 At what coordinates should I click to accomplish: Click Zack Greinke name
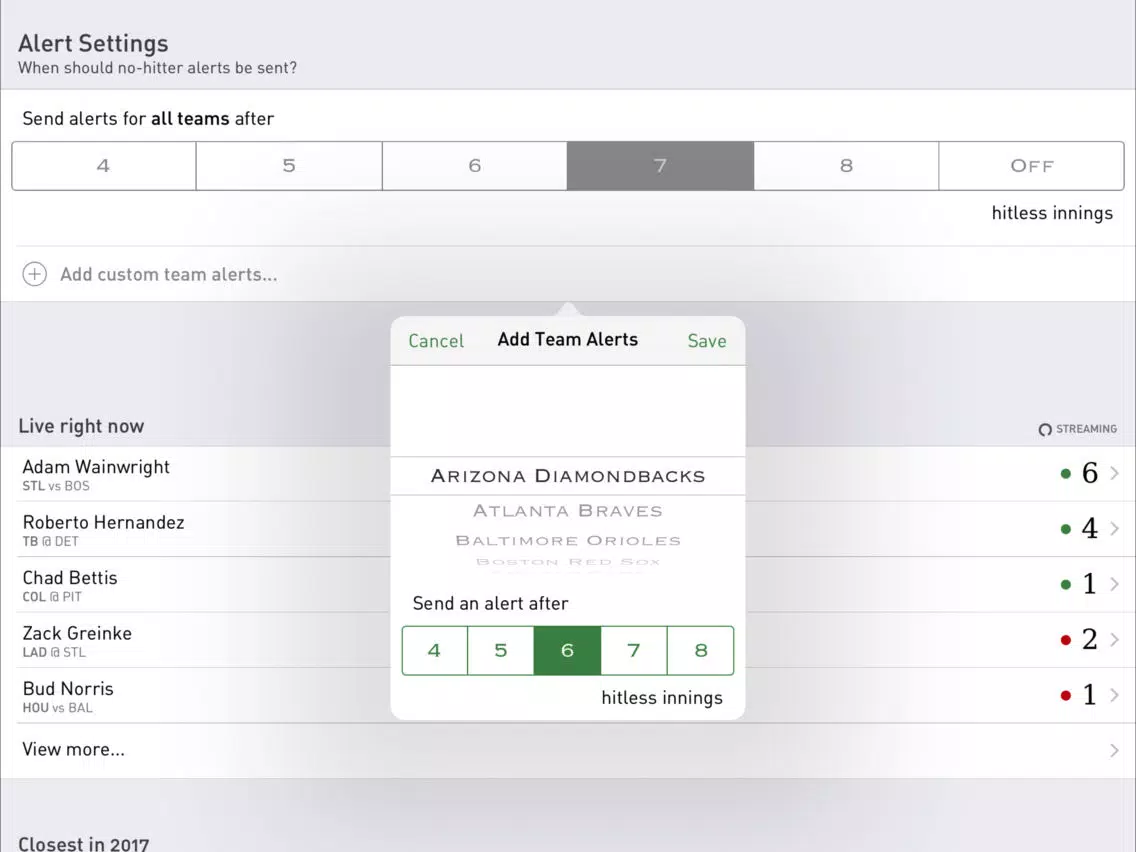click(x=78, y=633)
